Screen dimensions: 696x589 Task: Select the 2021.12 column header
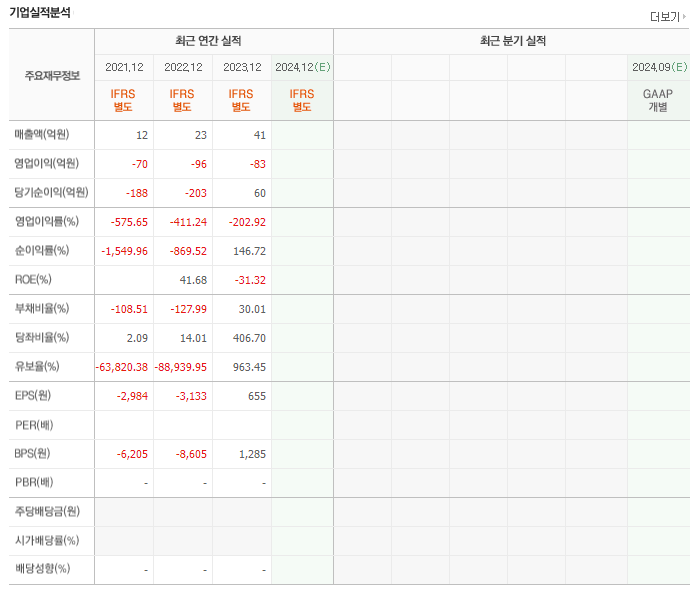[124, 67]
